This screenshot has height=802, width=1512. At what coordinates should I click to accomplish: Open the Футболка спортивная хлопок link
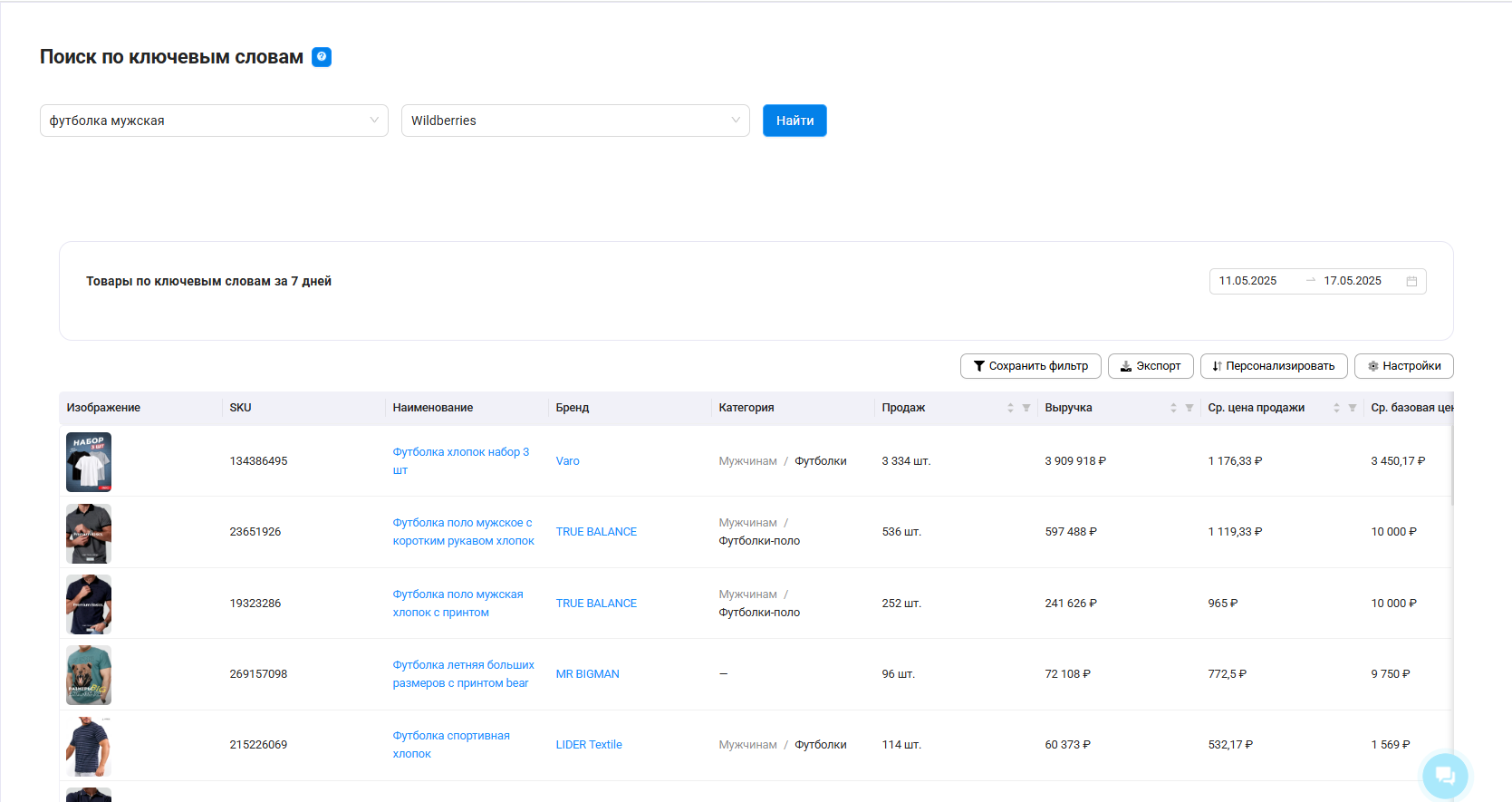coord(451,745)
